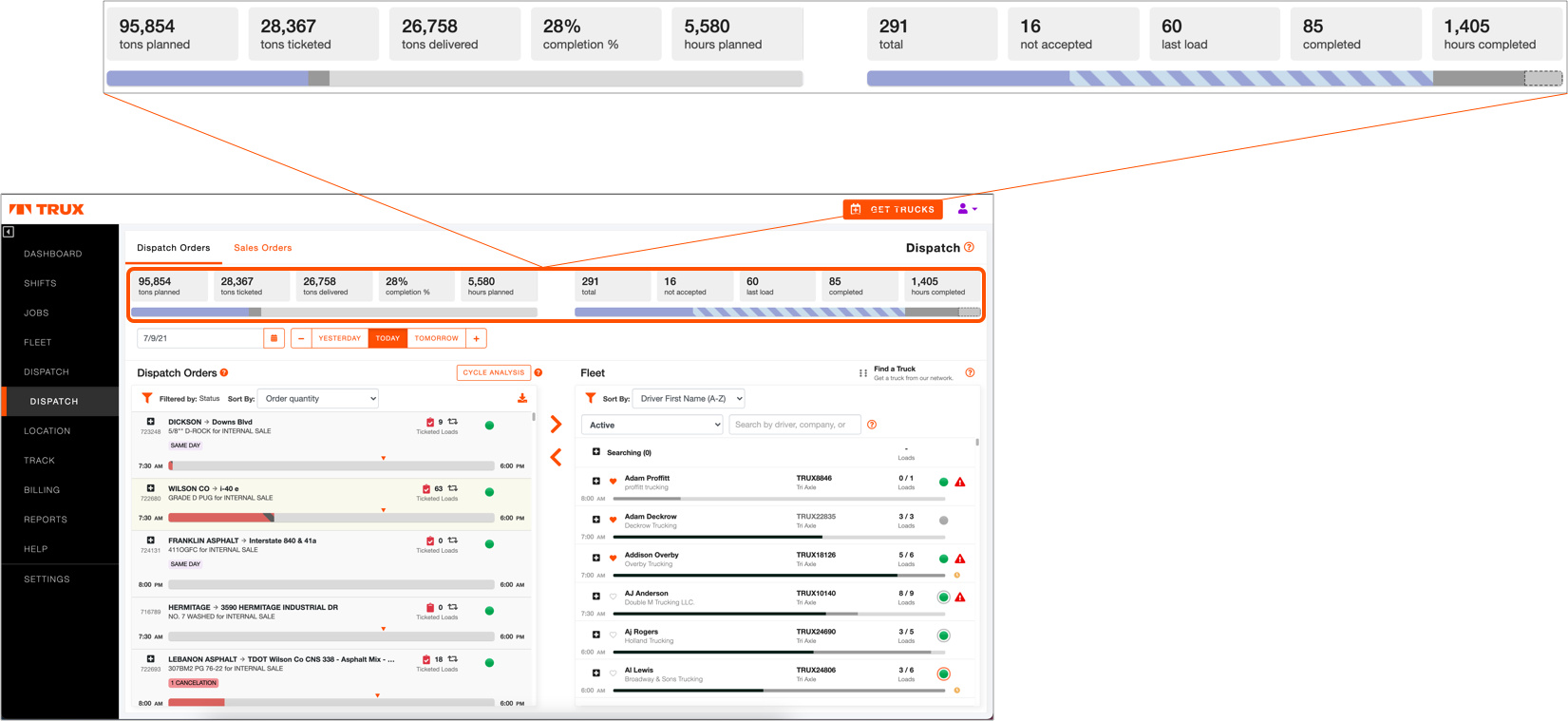Open help icon next to Cycle Analysis
1568x721 pixels.
pos(538,372)
